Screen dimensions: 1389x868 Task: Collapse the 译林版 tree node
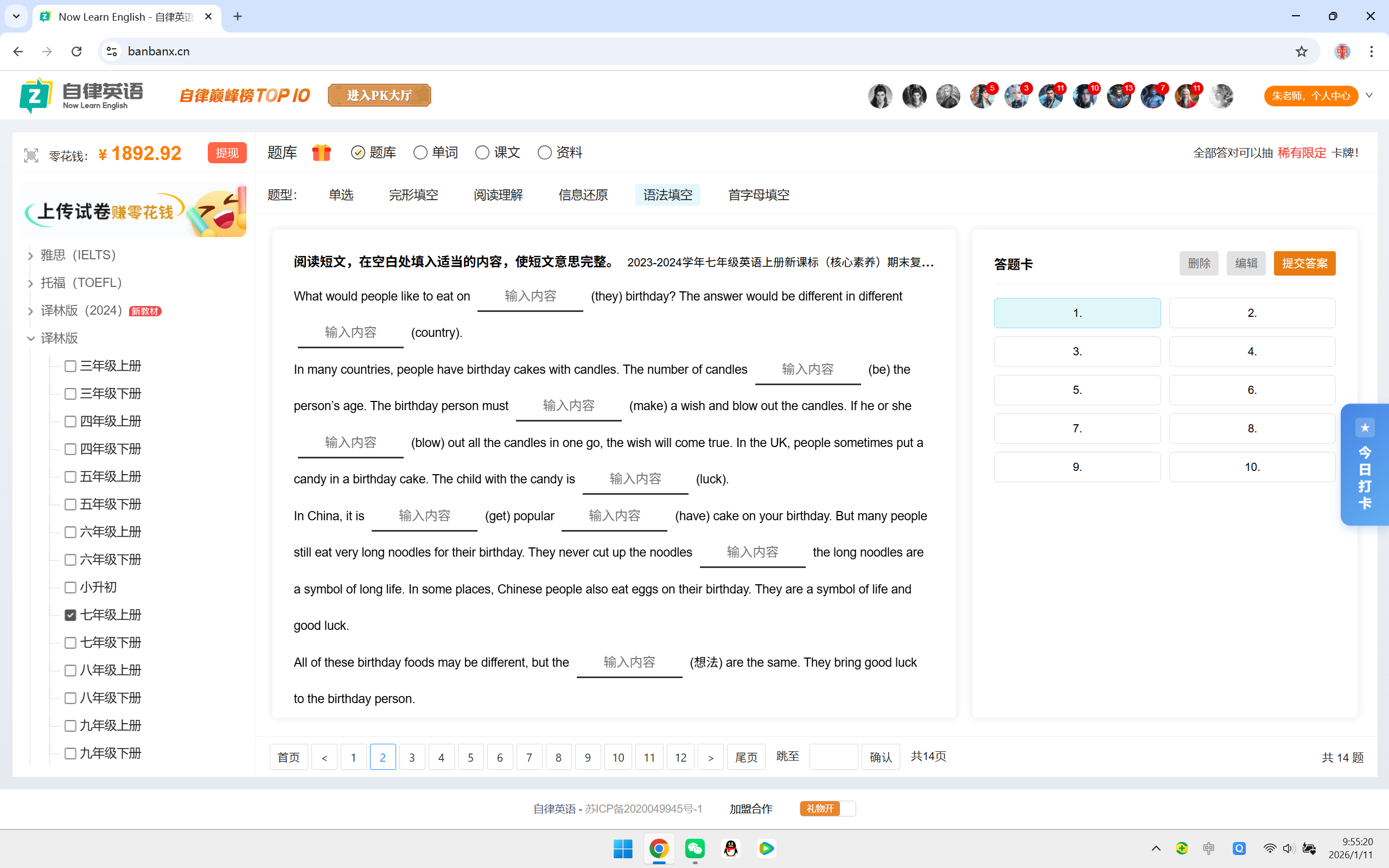coord(31,338)
